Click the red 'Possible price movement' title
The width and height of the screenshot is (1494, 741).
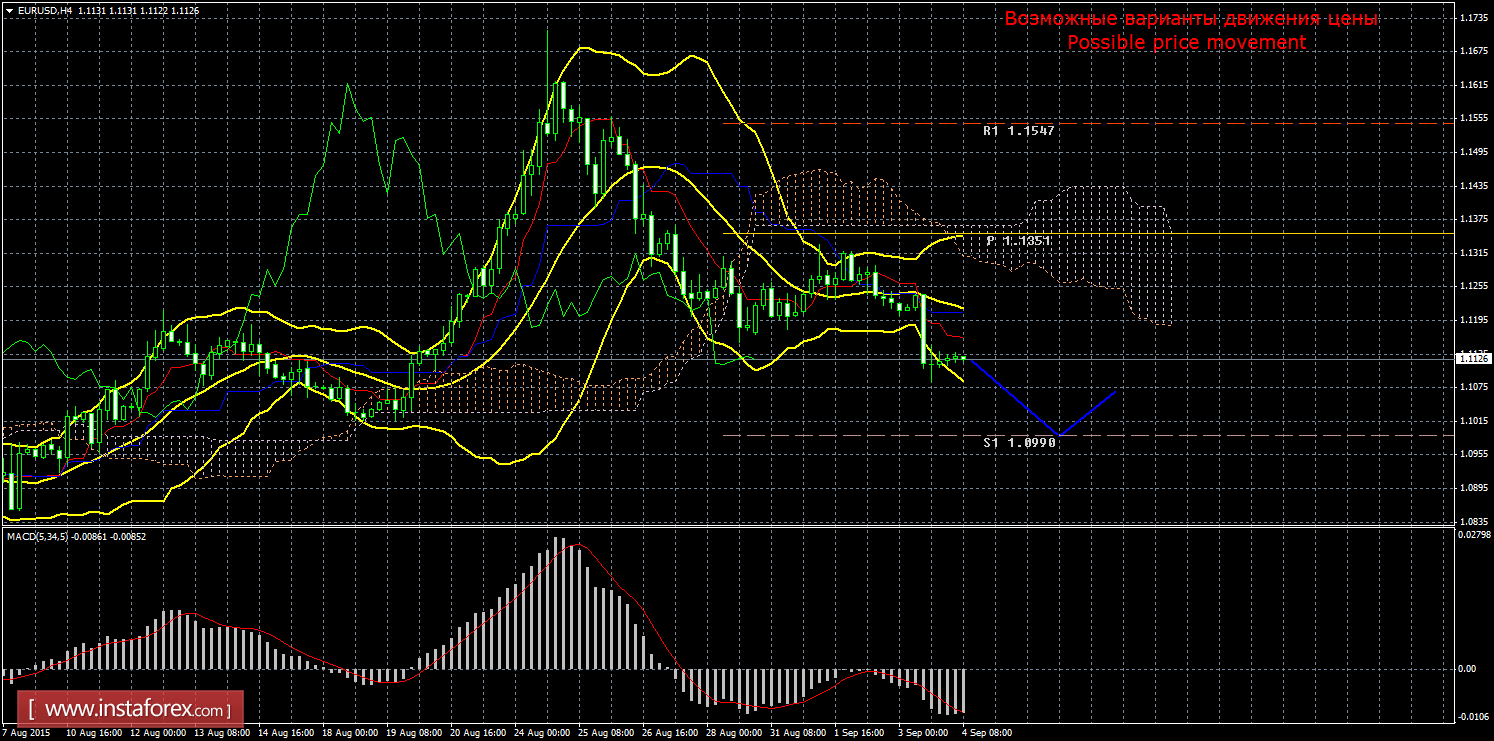(x=1186, y=43)
